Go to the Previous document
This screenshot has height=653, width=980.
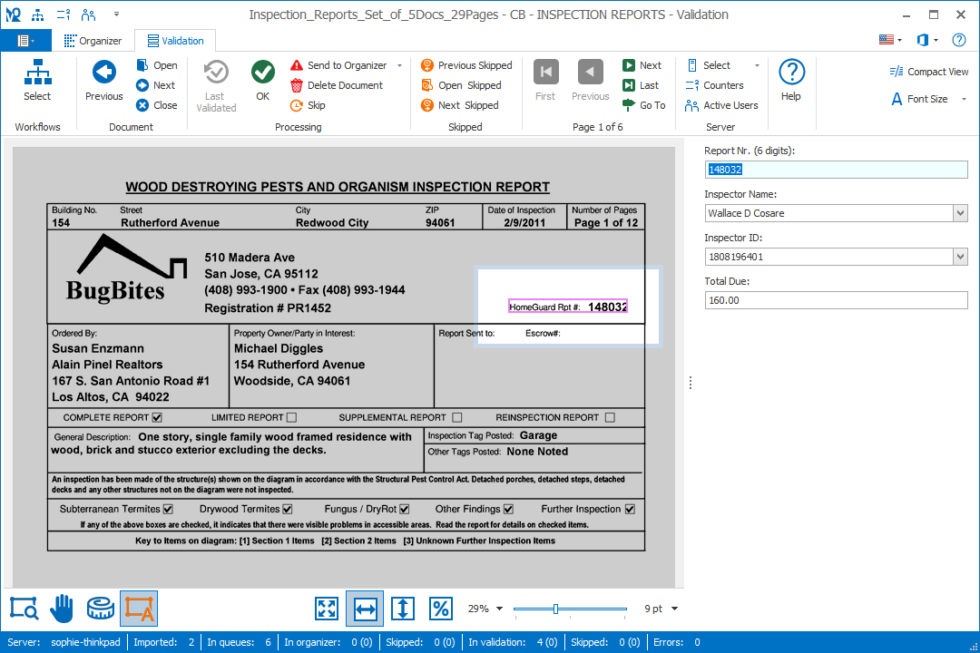(104, 81)
